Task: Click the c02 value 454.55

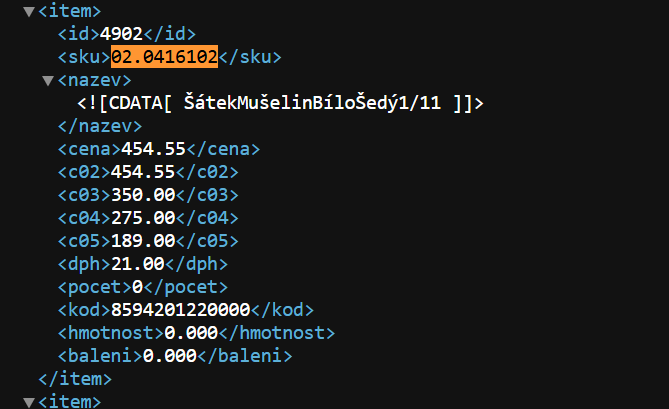Action: (x=143, y=172)
